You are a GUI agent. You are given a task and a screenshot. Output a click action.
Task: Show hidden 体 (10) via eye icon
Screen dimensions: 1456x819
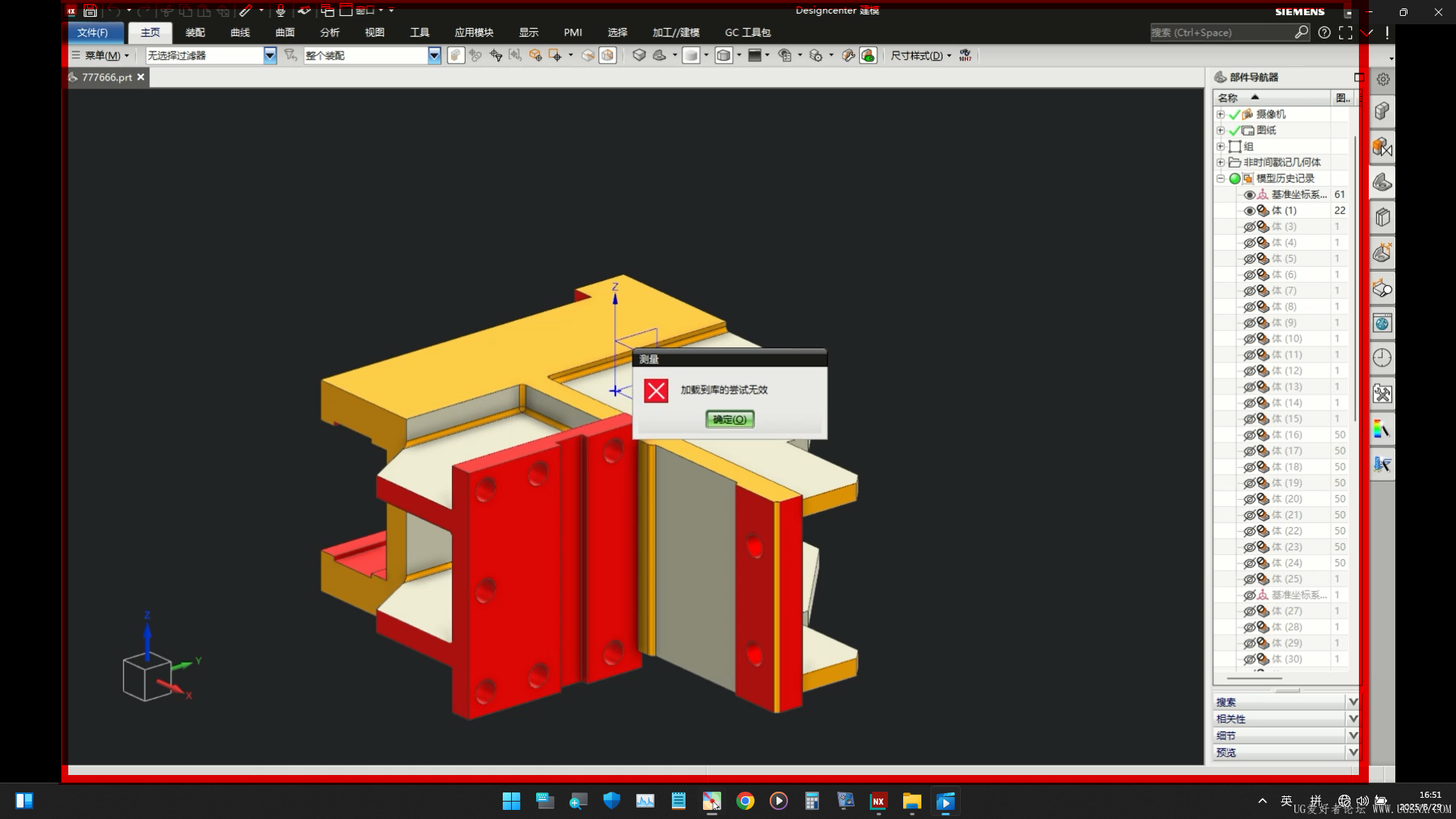coord(1249,339)
